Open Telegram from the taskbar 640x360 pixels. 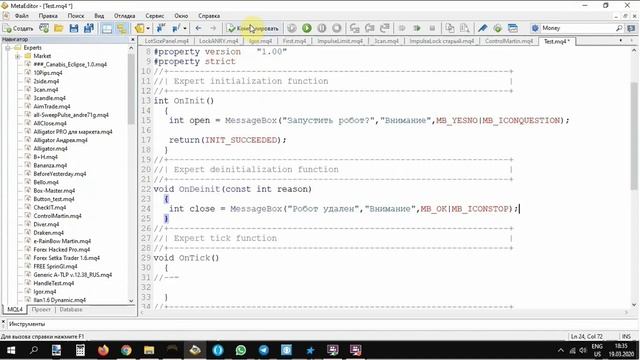point(264,350)
